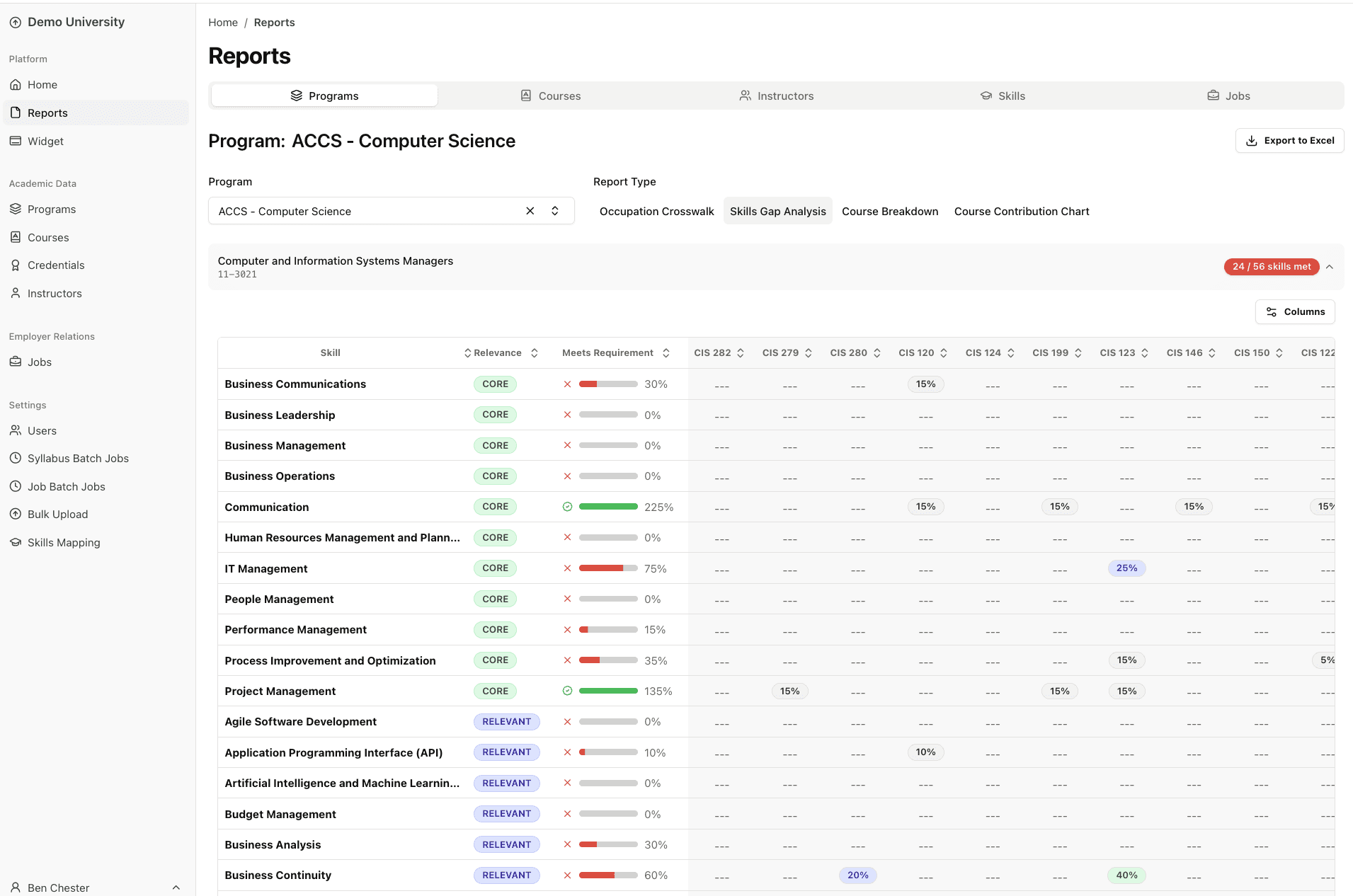
Task: Click the download icon in Export to Excel
Action: (1252, 141)
